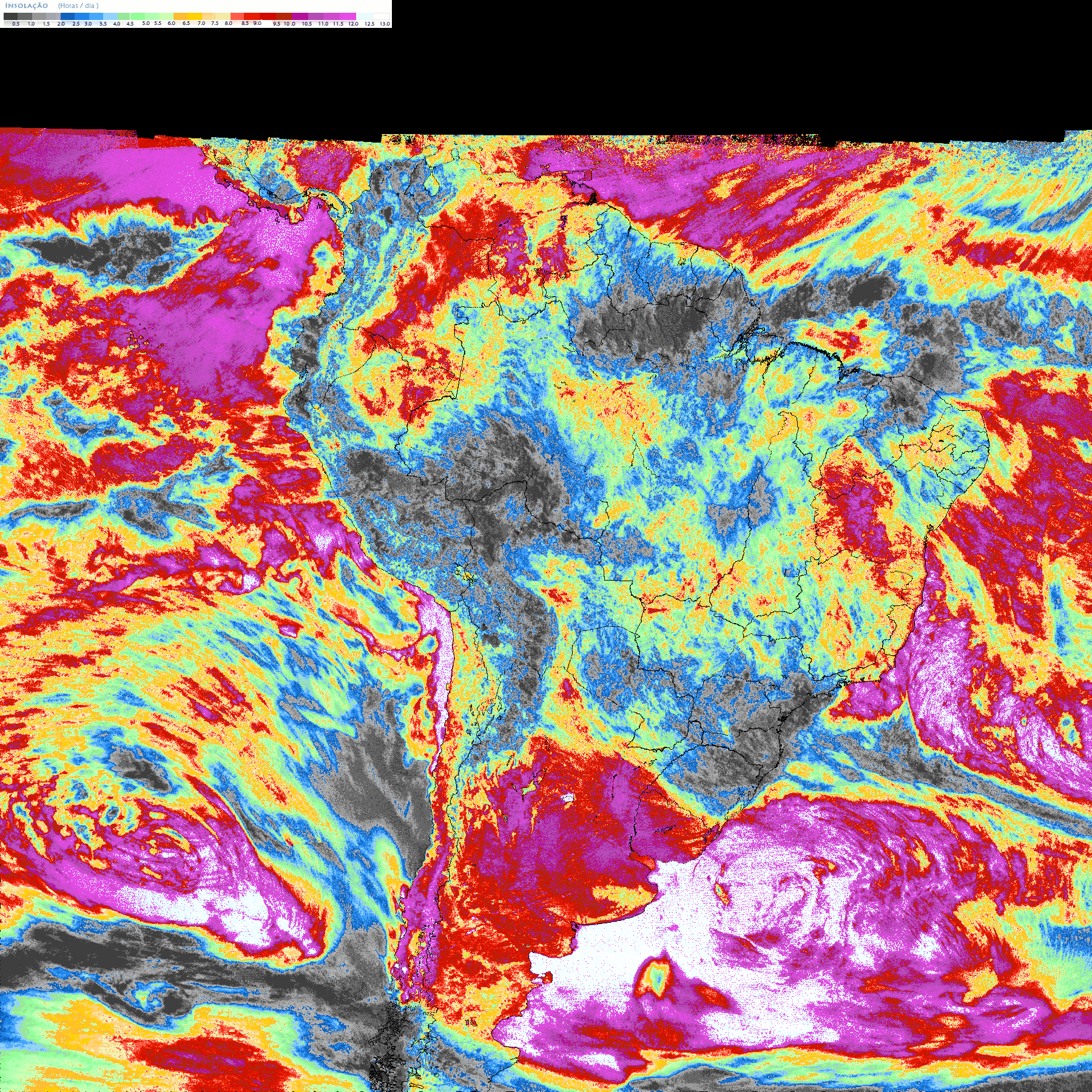Click the 9.5 legend value
Viewport: 1092px width, 1092px height.
pos(277,24)
